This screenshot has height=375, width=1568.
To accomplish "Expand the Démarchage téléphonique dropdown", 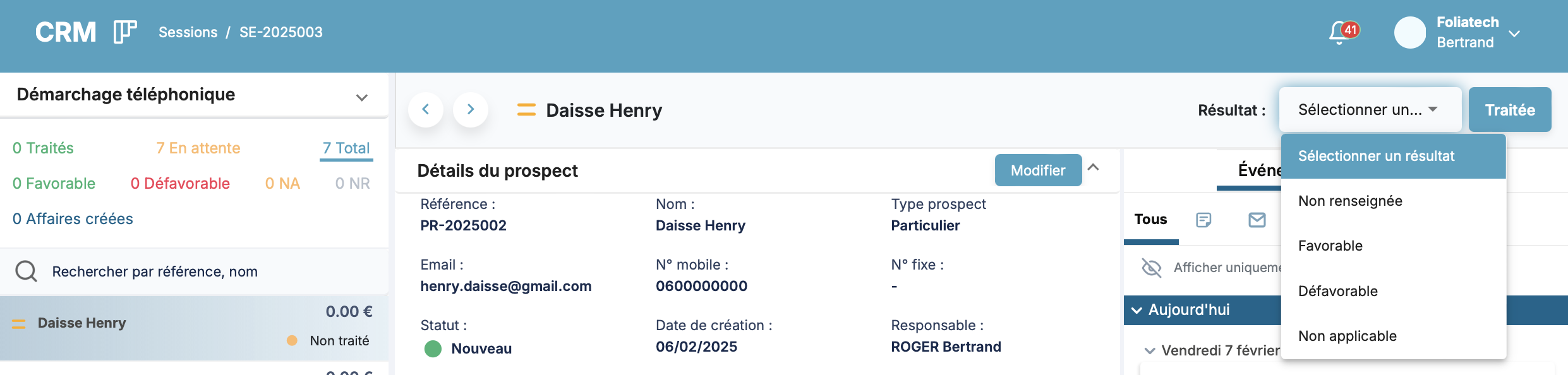I will (x=361, y=97).
